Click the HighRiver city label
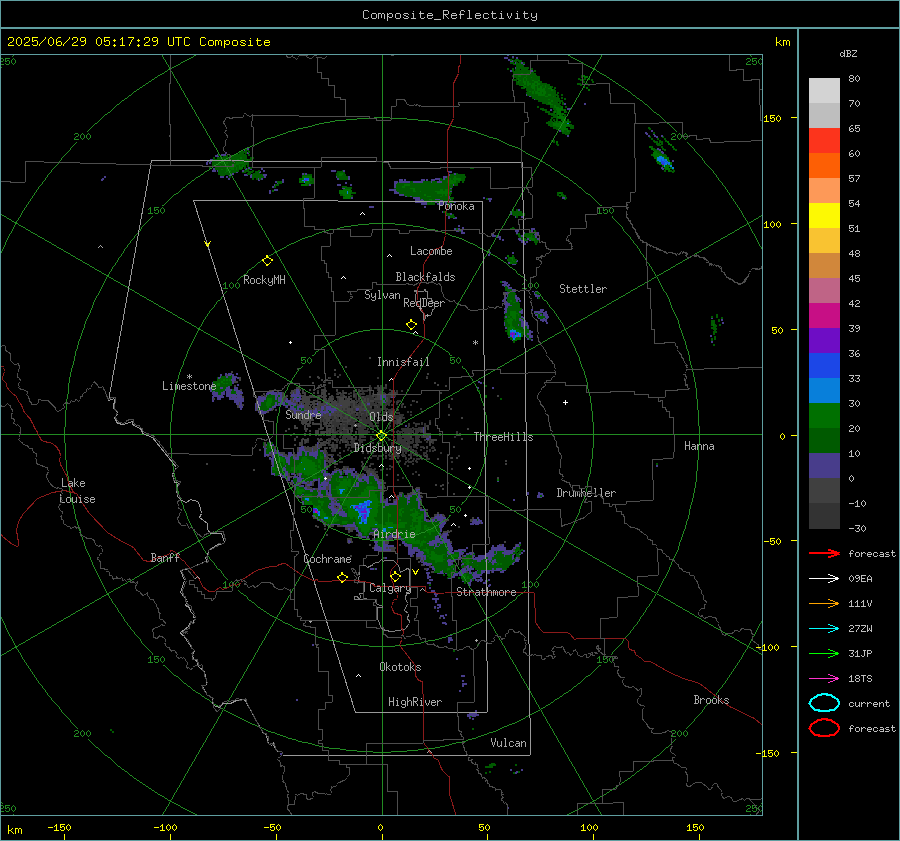Image resolution: width=900 pixels, height=841 pixels. pyautogui.click(x=415, y=702)
